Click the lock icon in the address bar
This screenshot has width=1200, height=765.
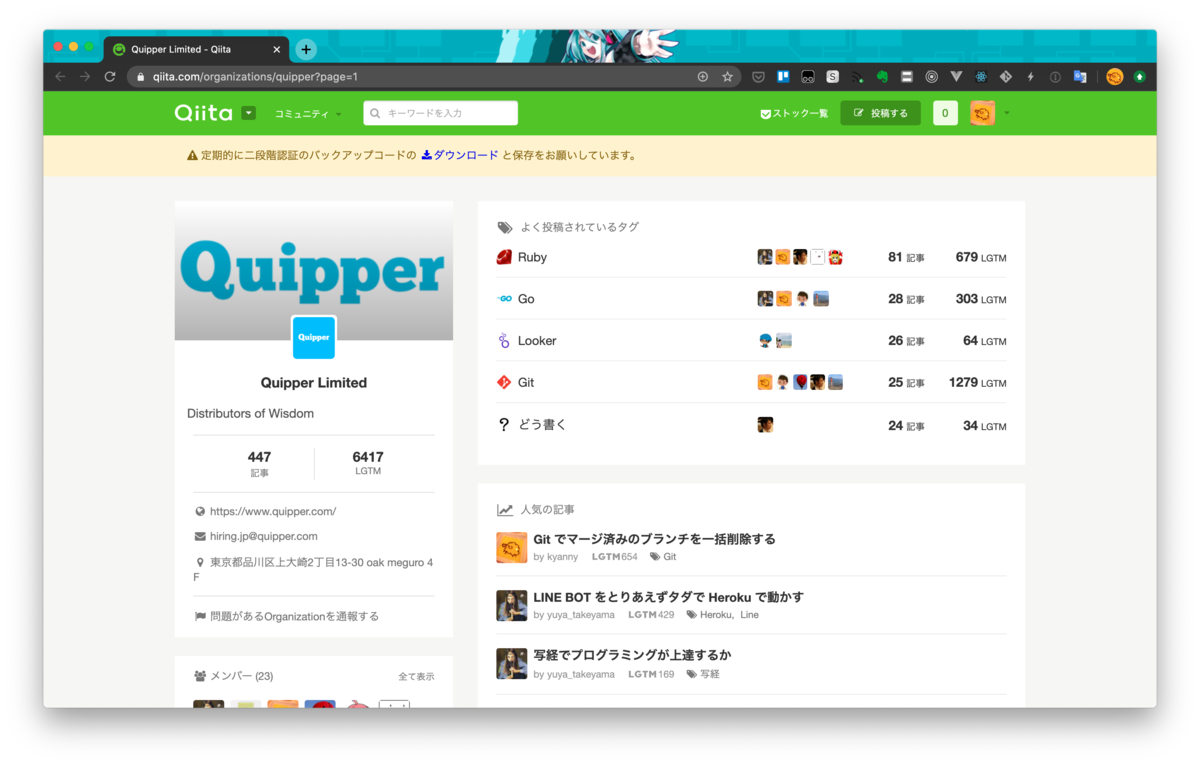click(141, 76)
